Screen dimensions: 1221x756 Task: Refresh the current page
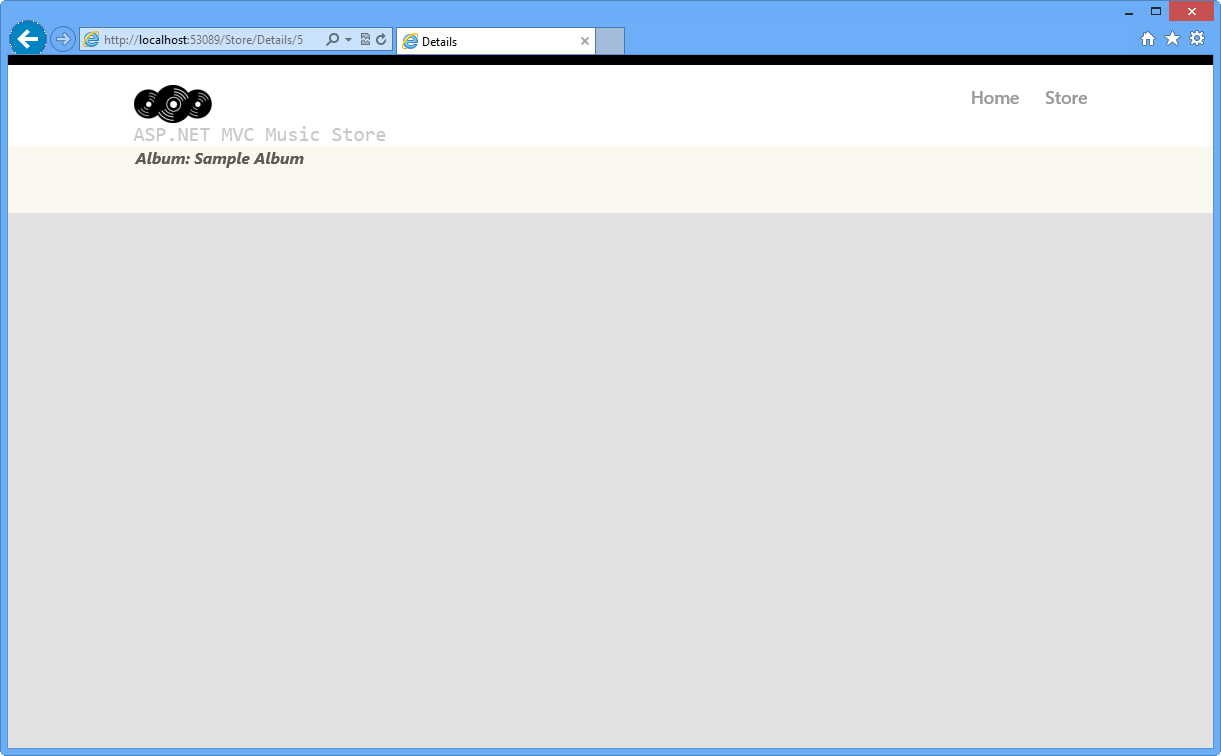(380, 39)
